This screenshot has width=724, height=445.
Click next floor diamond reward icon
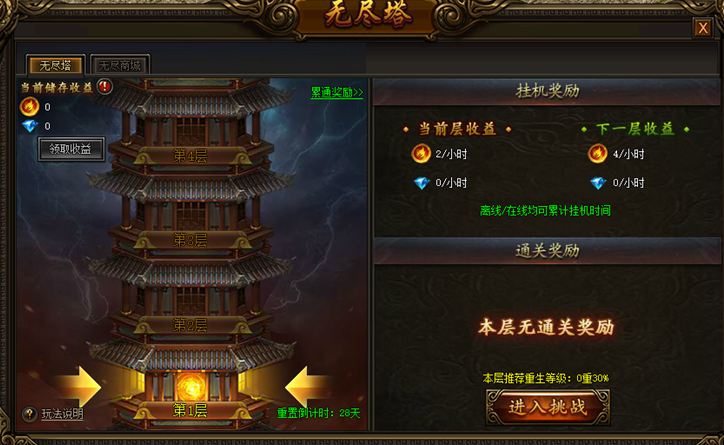[x=598, y=183]
